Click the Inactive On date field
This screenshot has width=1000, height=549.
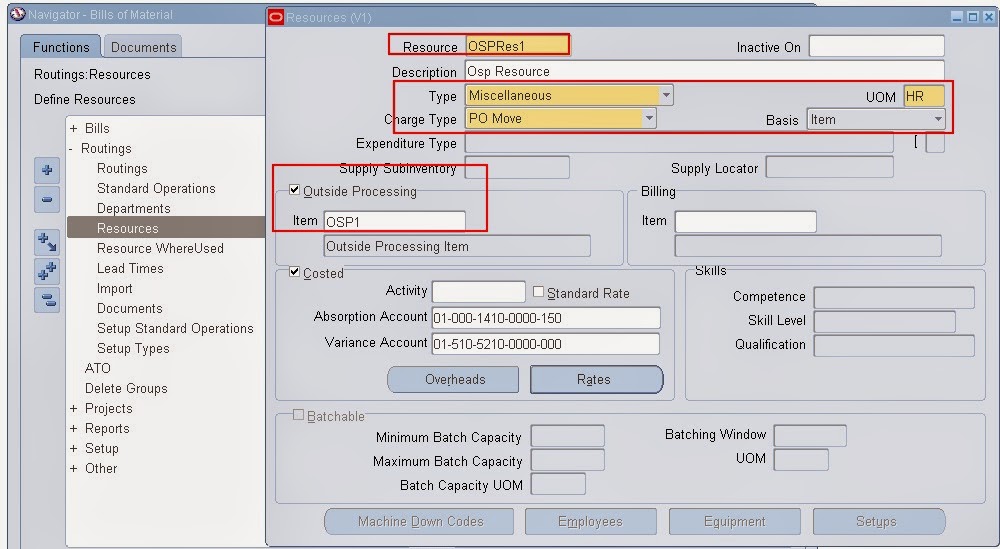point(876,47)
